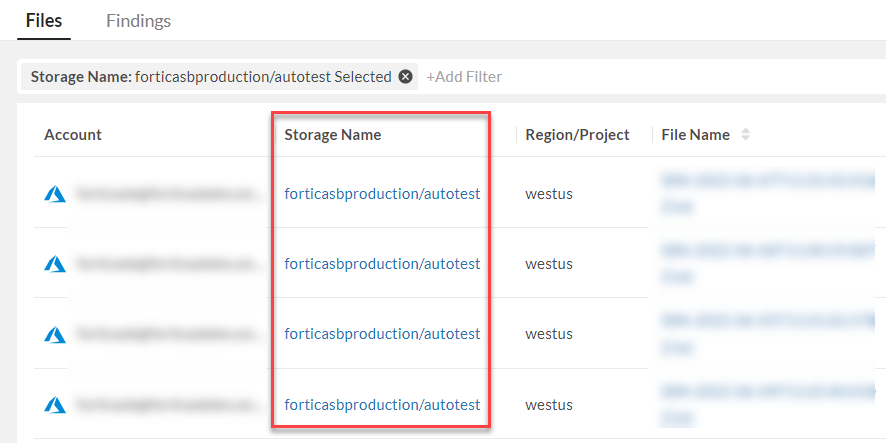Click the Azure icon in second row

tap(54, 264)
